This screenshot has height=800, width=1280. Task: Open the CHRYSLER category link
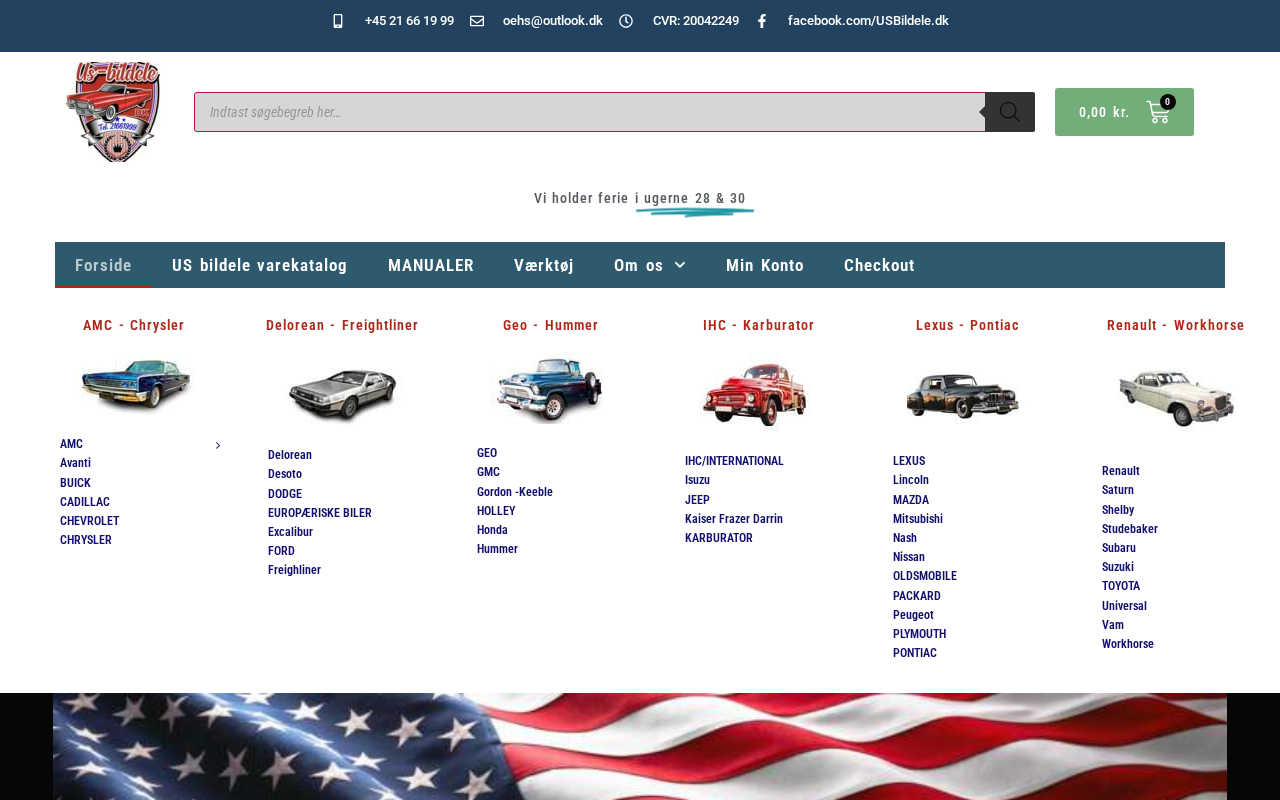[86, 540]
